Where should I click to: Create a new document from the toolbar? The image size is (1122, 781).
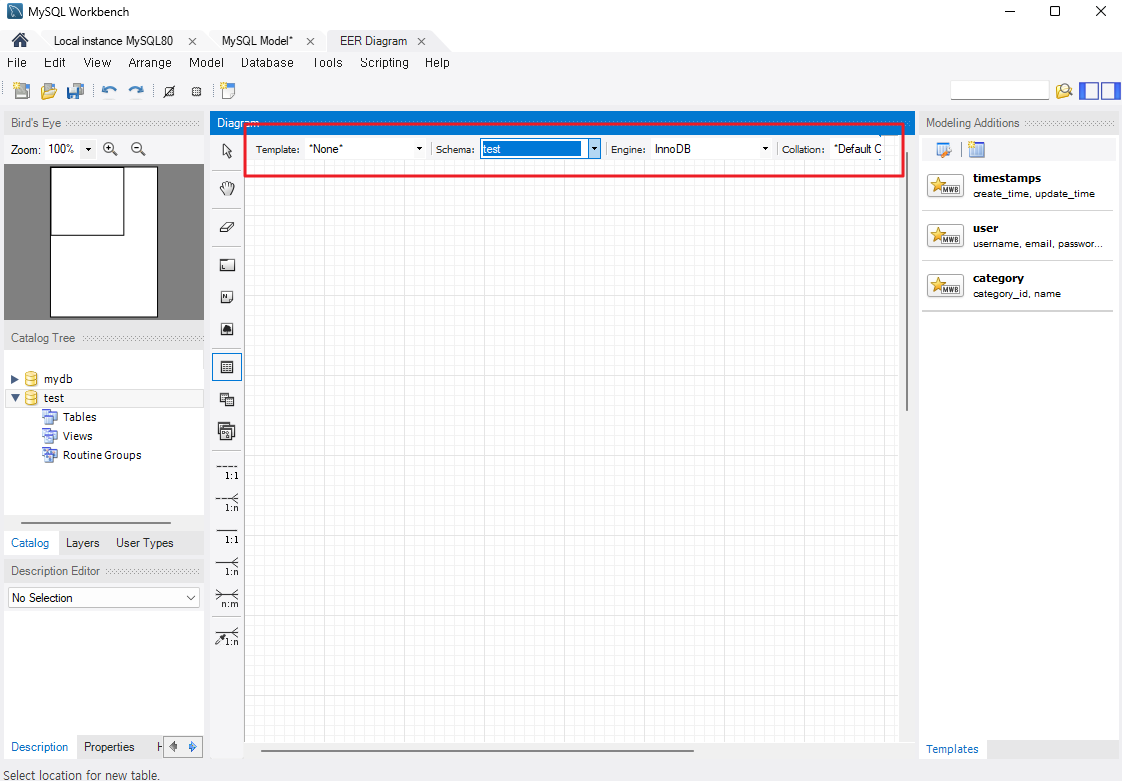21,91
